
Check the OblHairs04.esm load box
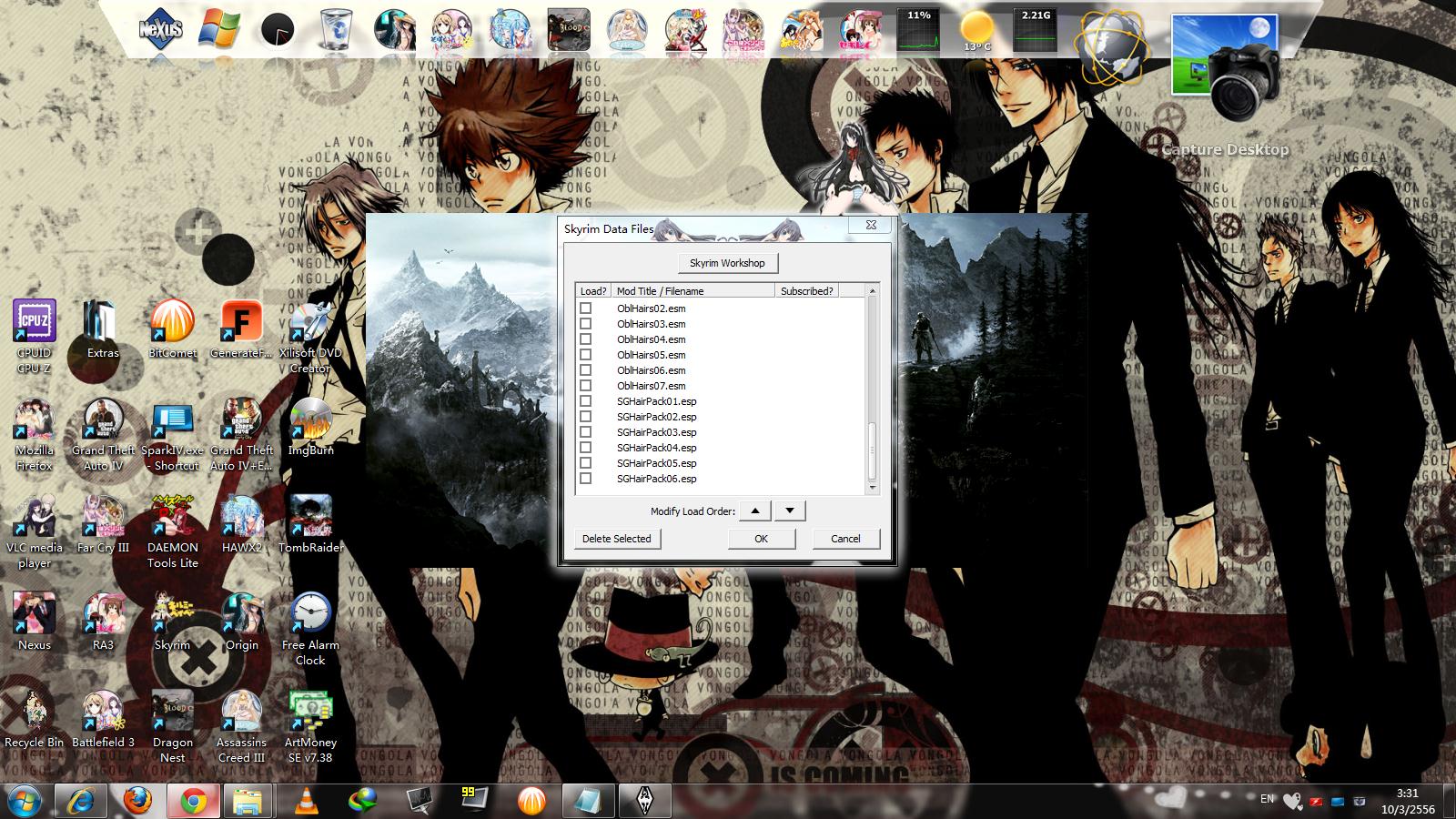[585, 339]
